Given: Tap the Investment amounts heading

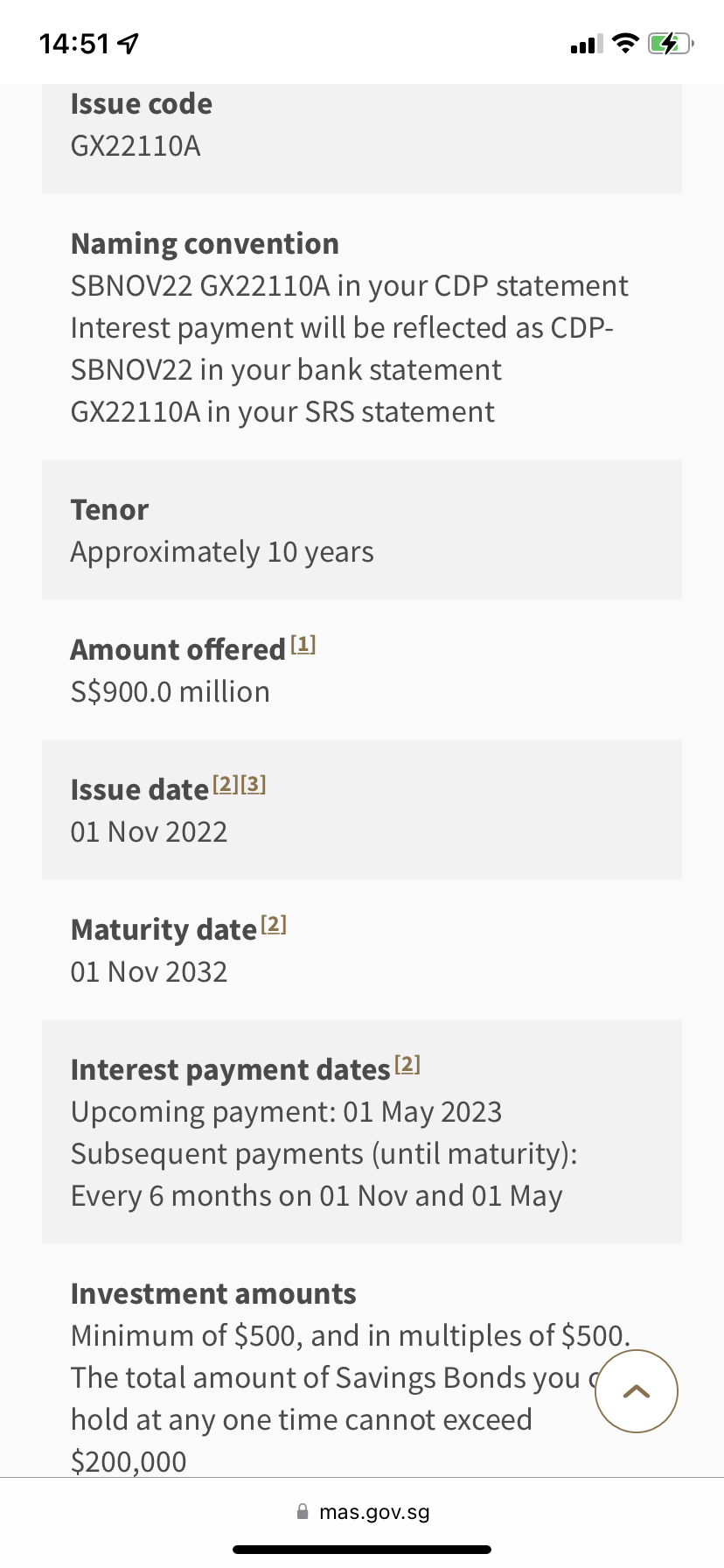Looking at the screenshot, I should pyautogui.click(x=213, y=1293).
